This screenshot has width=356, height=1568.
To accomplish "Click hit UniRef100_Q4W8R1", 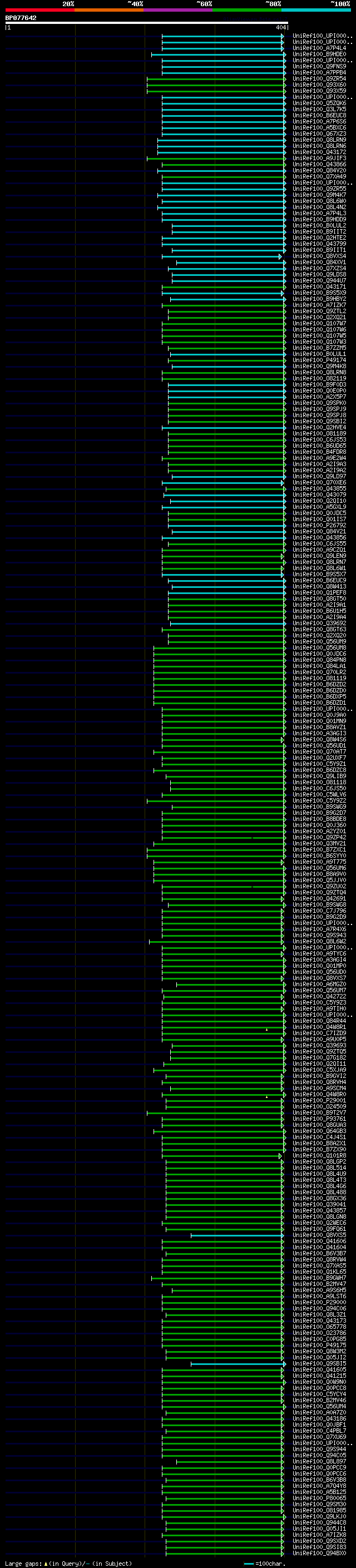I will click(319, 1027).
